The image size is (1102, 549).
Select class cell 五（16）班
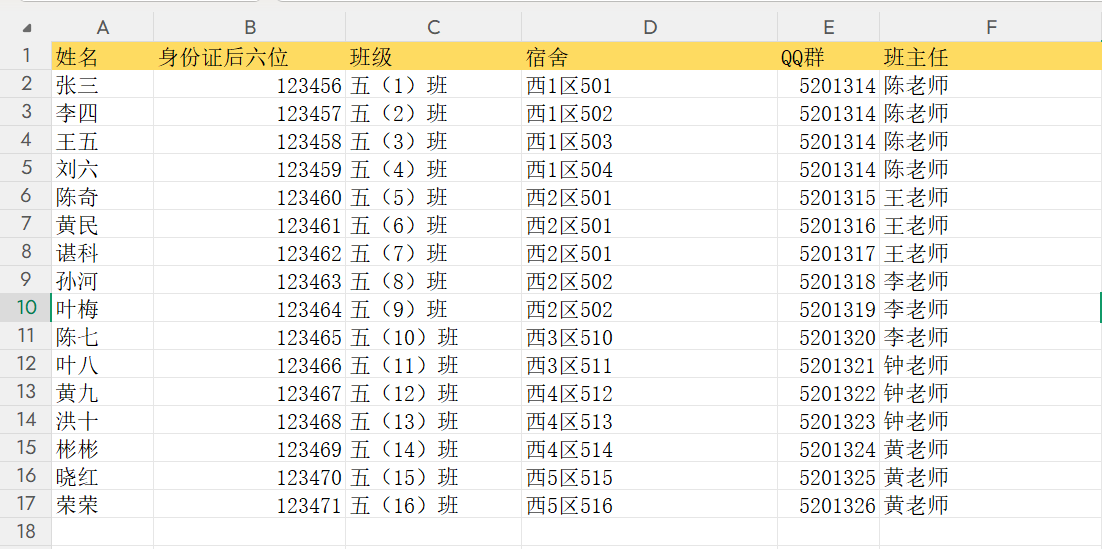[434, 505]
